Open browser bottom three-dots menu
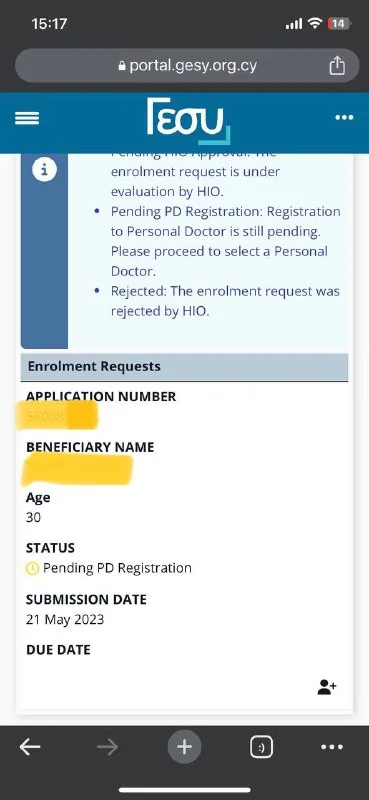This screenshot has height=800, width=369. tap(332, 747)
